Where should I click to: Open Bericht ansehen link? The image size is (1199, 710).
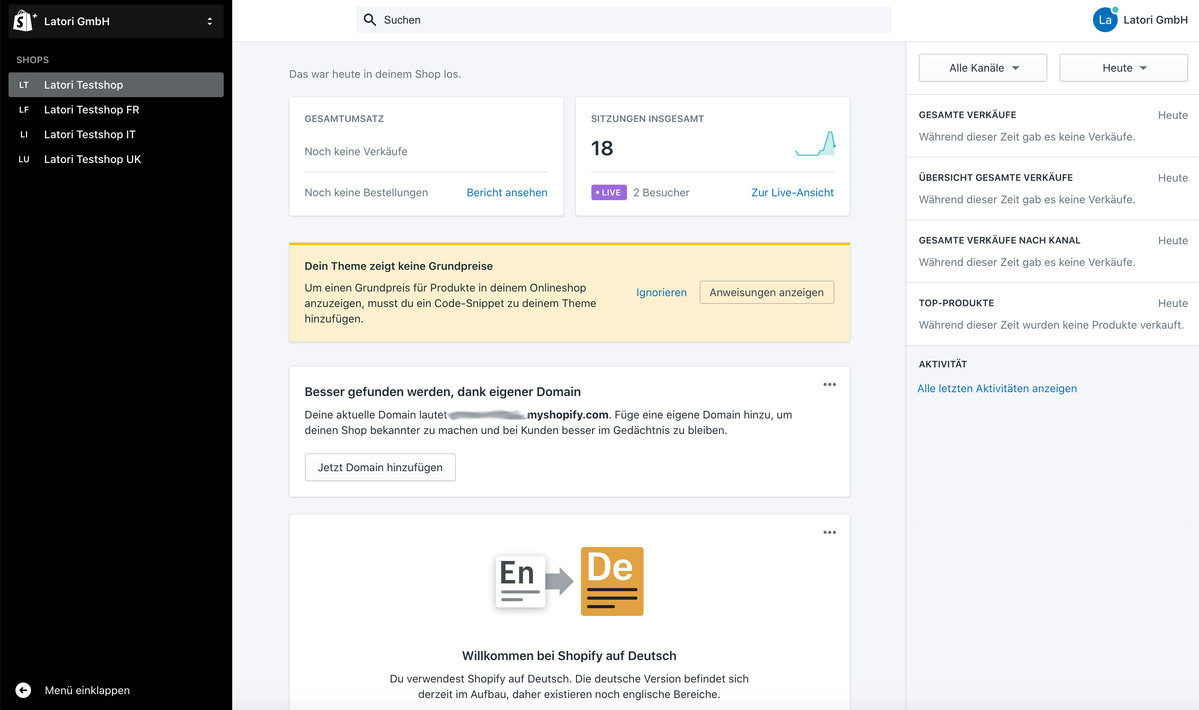[507, 193]
